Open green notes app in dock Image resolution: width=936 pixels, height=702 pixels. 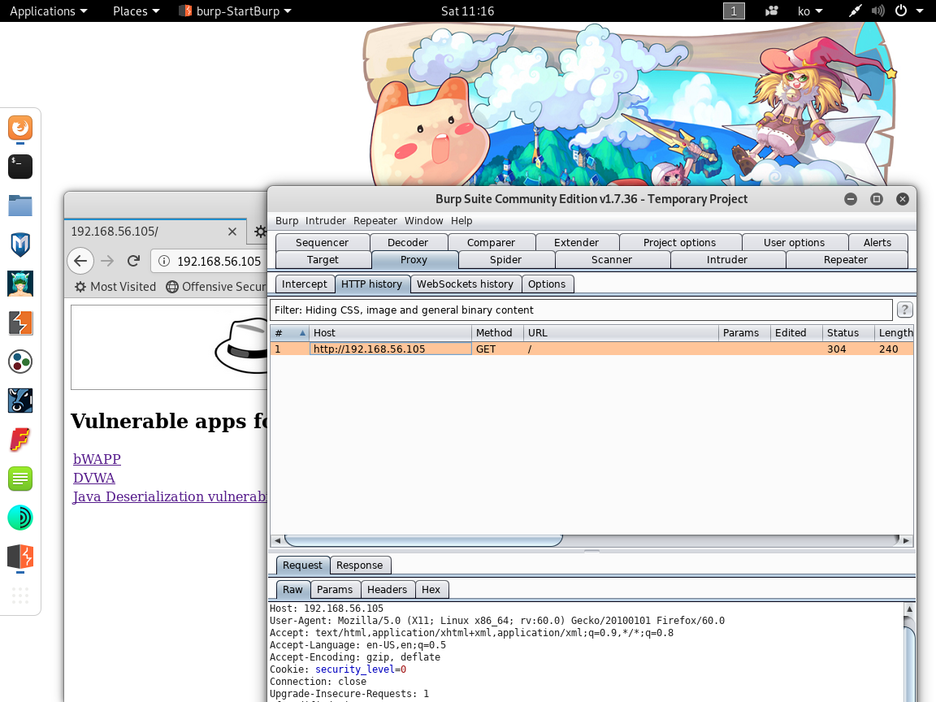point(20,479)
